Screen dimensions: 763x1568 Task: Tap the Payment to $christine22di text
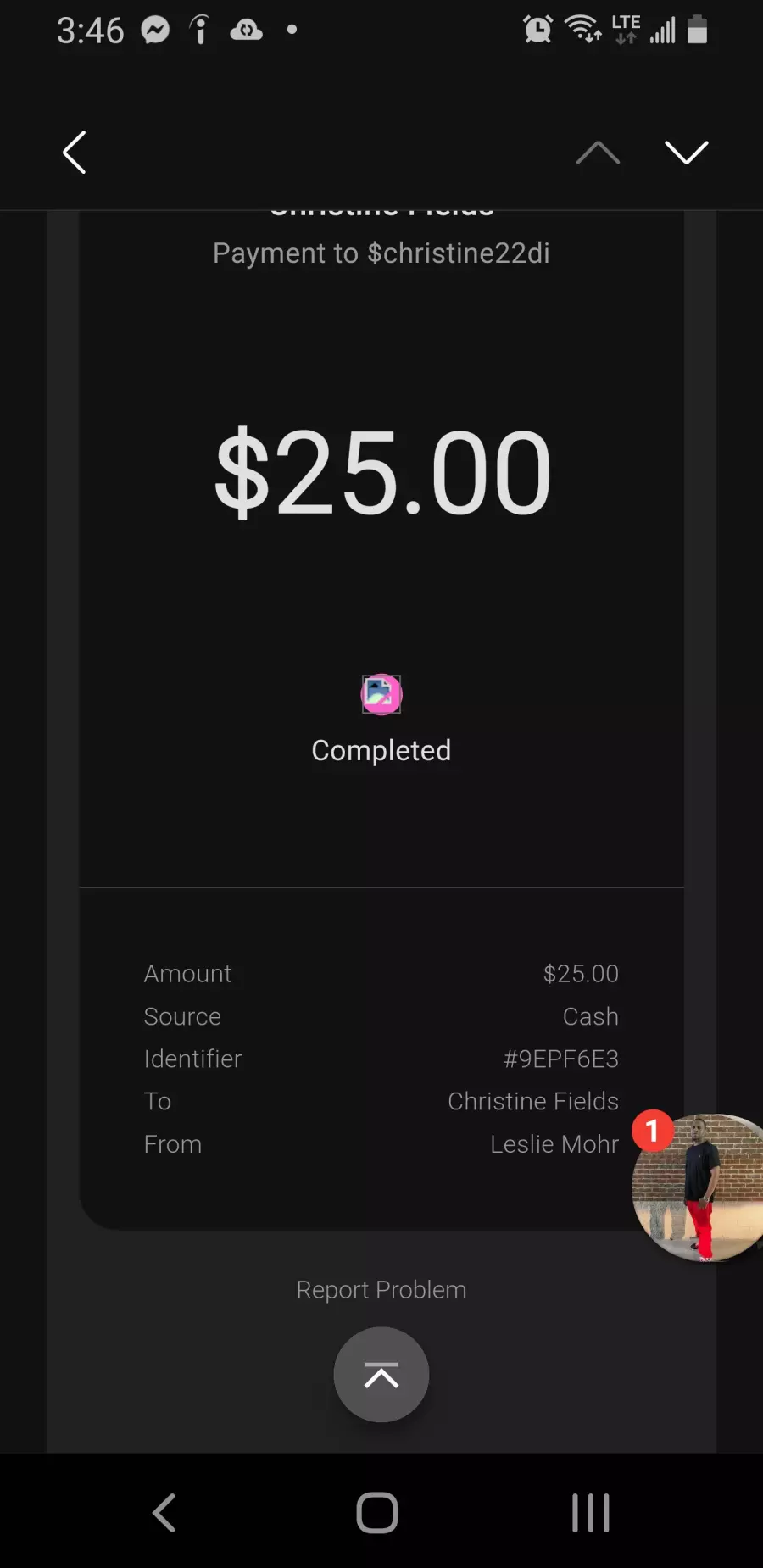(x=381, y=253)
